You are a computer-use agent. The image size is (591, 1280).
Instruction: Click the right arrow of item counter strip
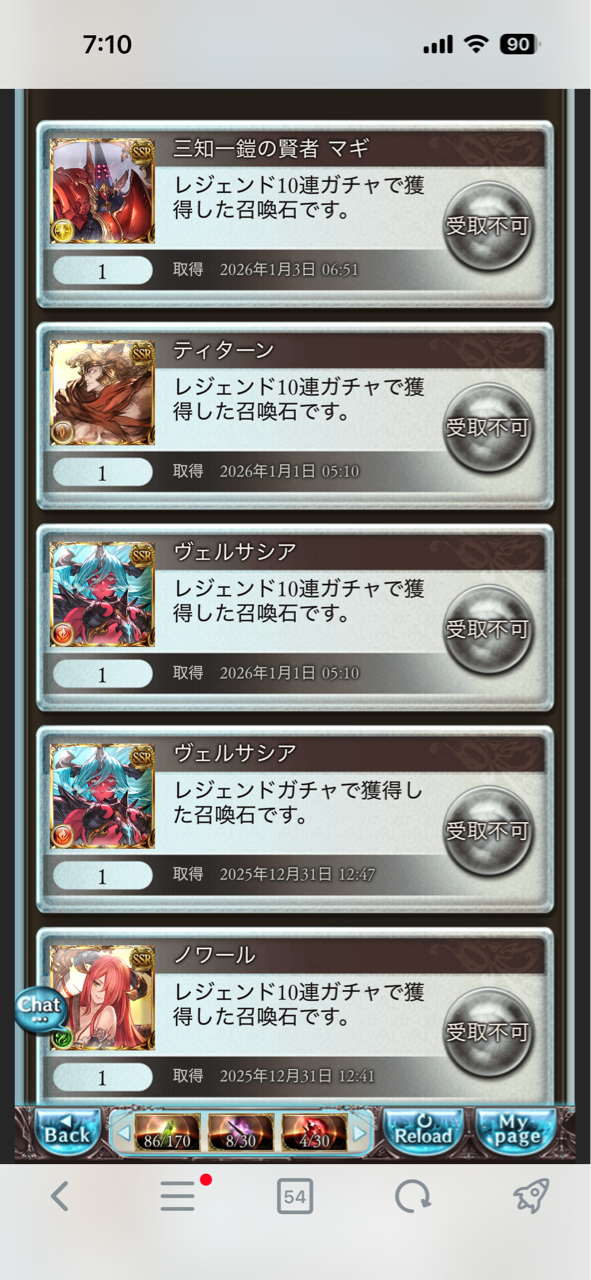(x=361, y=1134)
